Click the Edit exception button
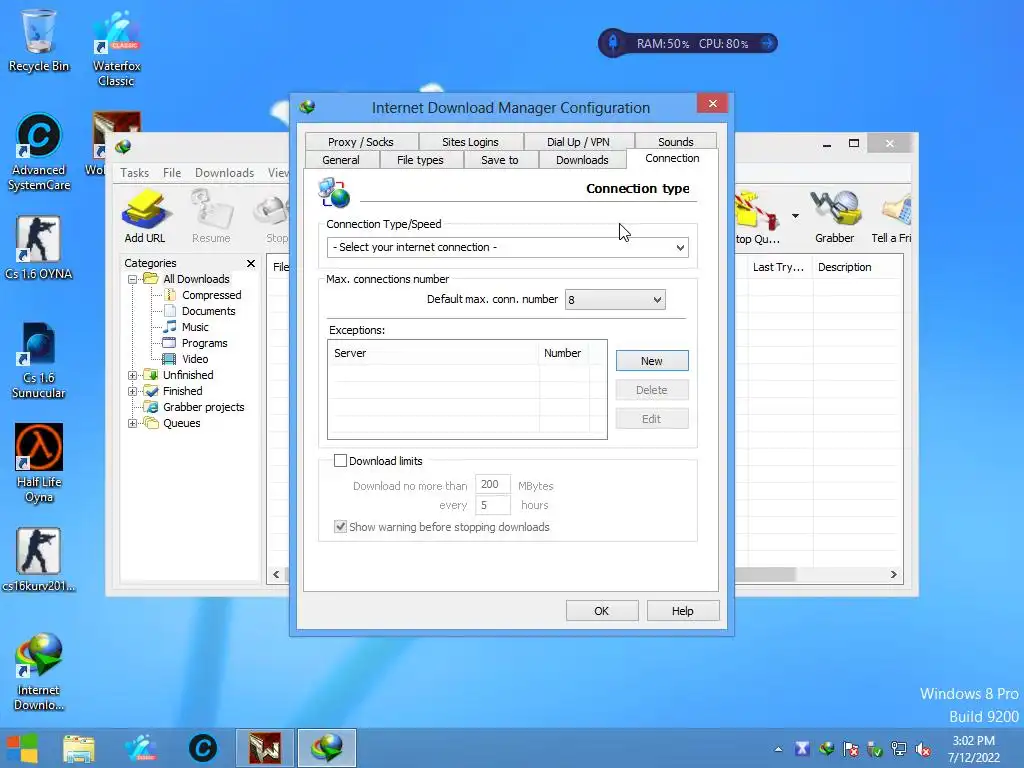The height and width of the screenshot is (768, 1024). pyautogui.click(x=652, y=419)
